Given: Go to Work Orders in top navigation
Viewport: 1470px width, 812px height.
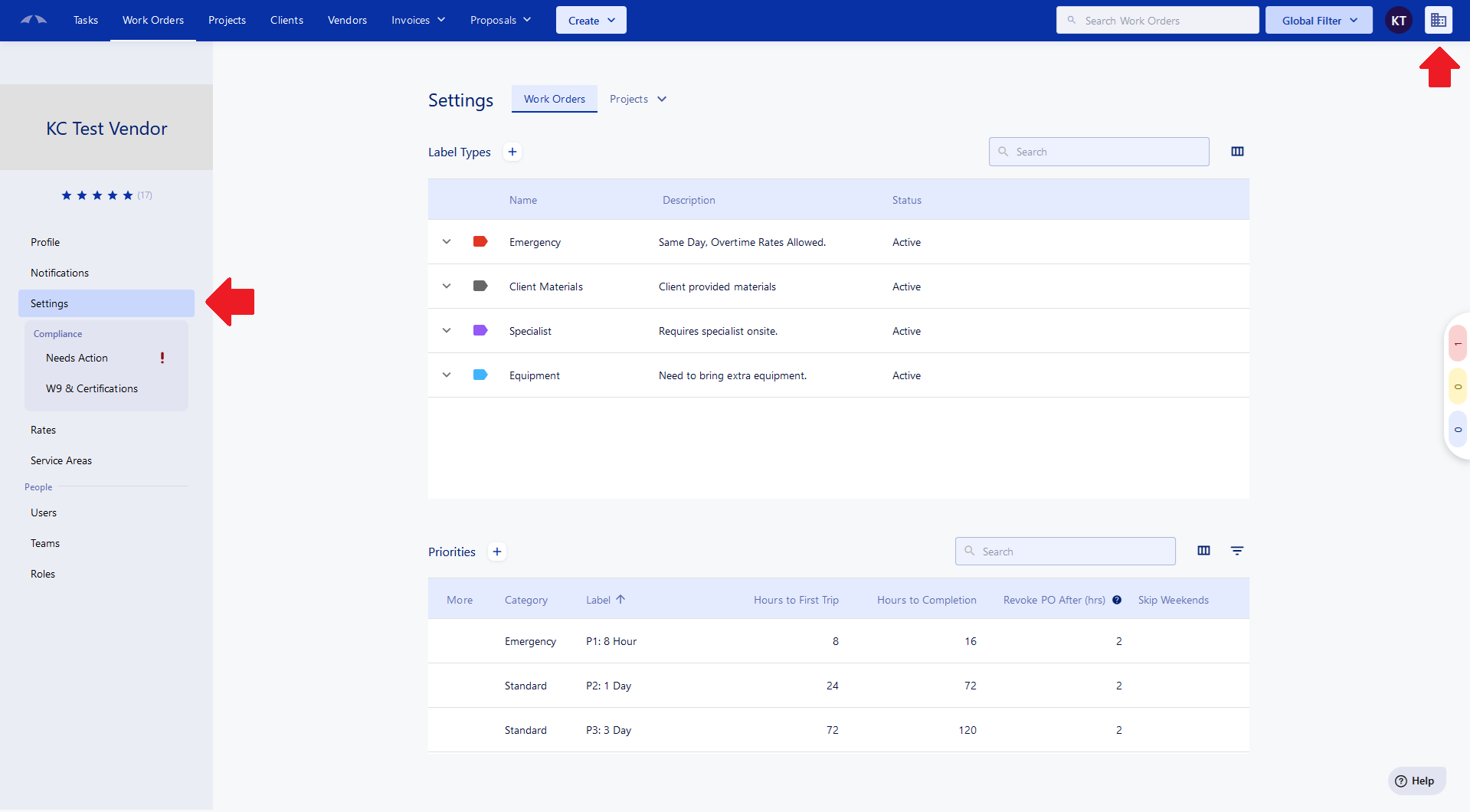Looking at the screenshot, I should coord(153,21).
